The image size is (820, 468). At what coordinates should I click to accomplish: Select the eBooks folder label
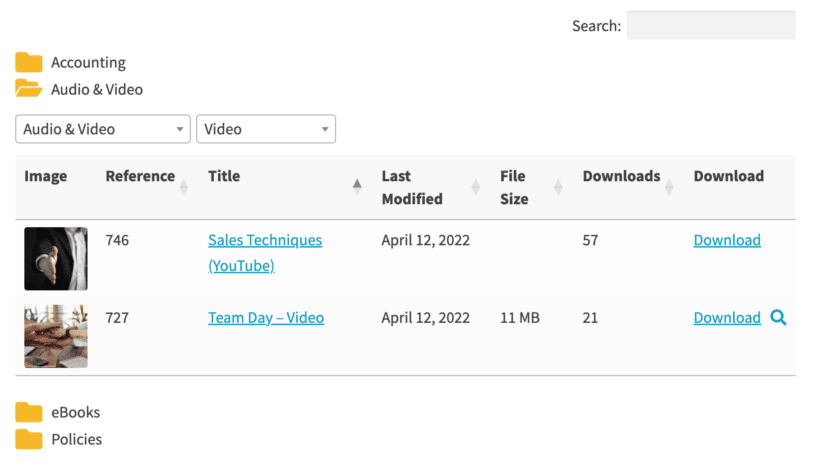pos(75,412)
